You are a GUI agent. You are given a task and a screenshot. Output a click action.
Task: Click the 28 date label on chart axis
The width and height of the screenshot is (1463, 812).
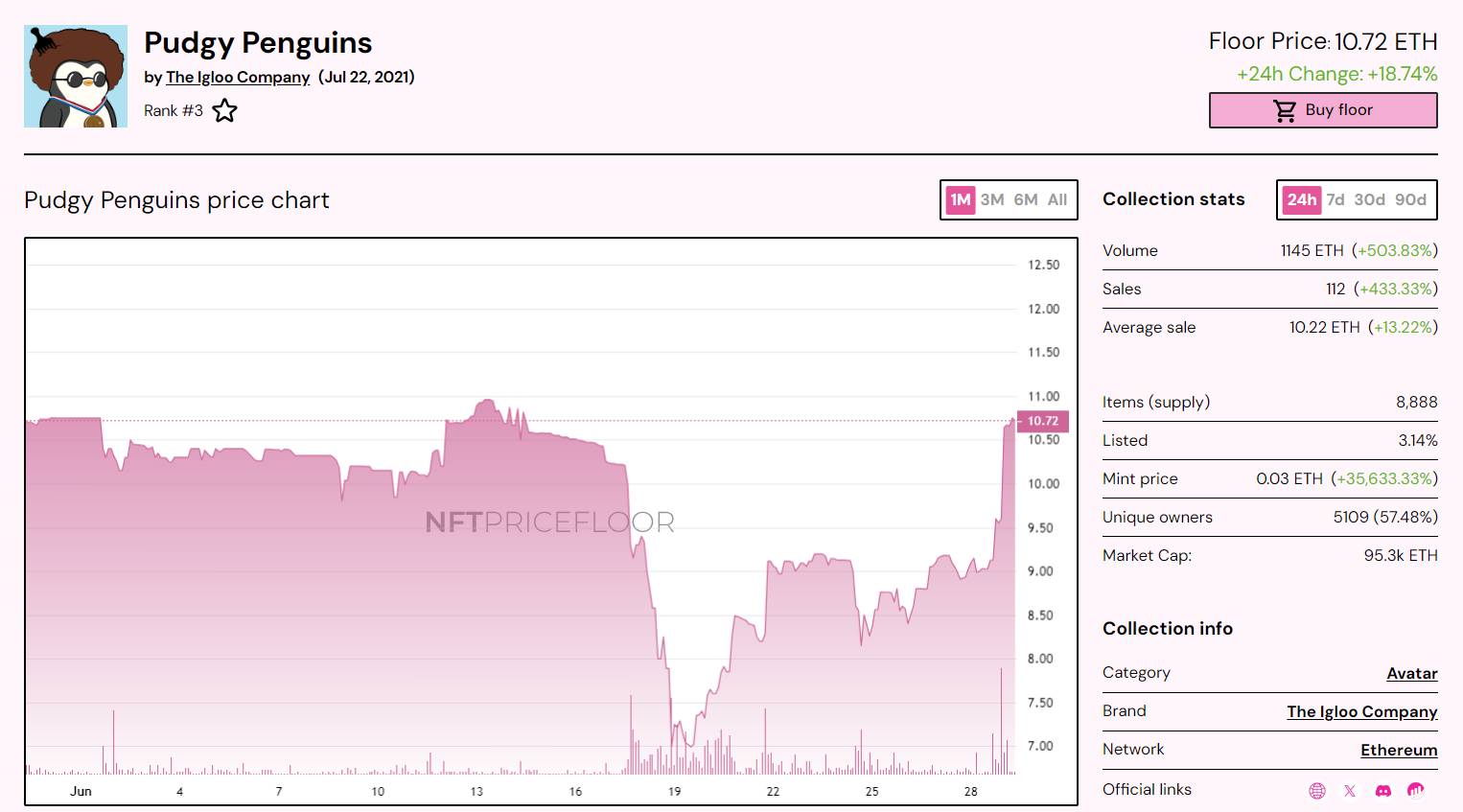coord(970,791)
